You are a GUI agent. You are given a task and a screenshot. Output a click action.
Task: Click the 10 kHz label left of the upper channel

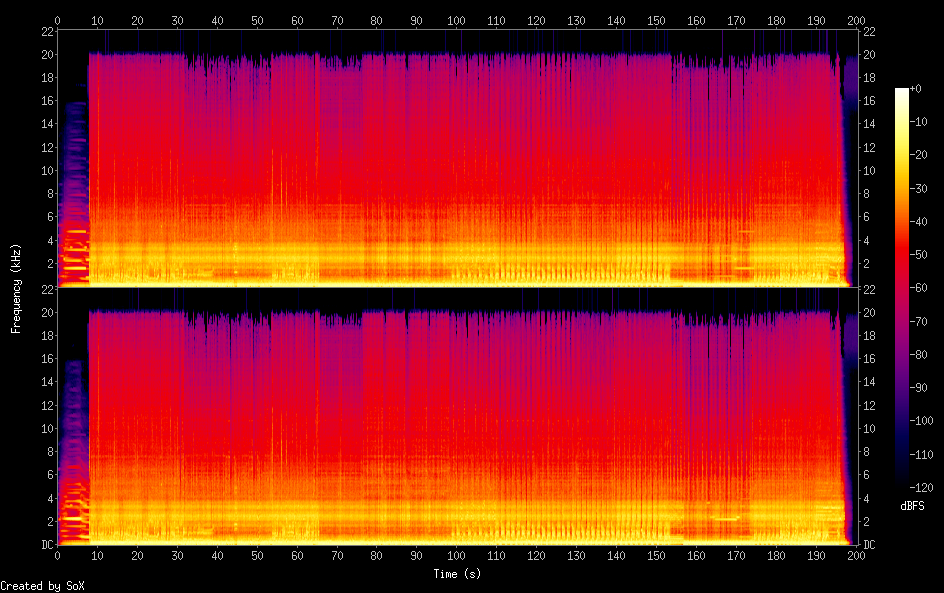45,170
